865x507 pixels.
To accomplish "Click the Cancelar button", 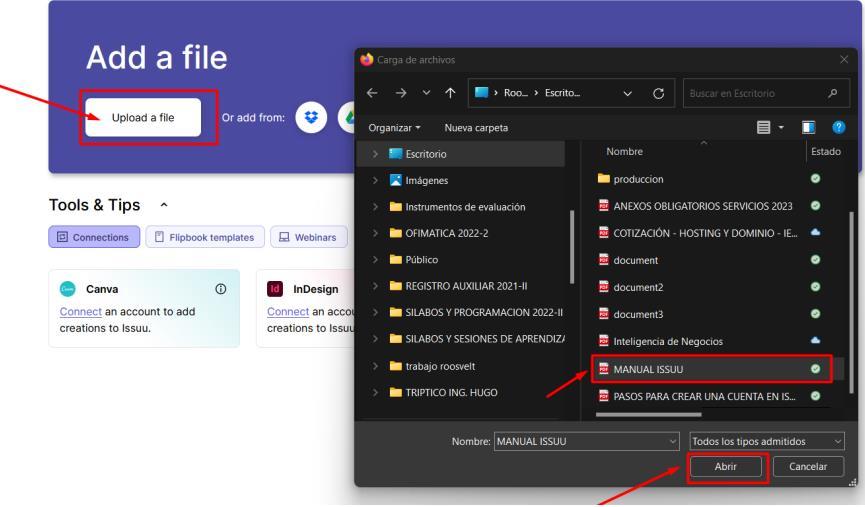I will (x=808, y=466).
